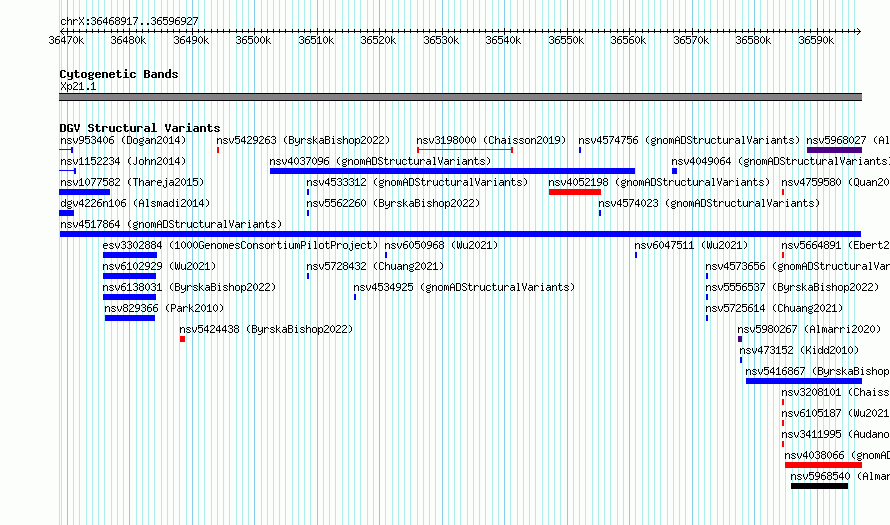This screenshot has width=890, height=525.
Task: Open variant nsv4573656 label
Action: 797,266
